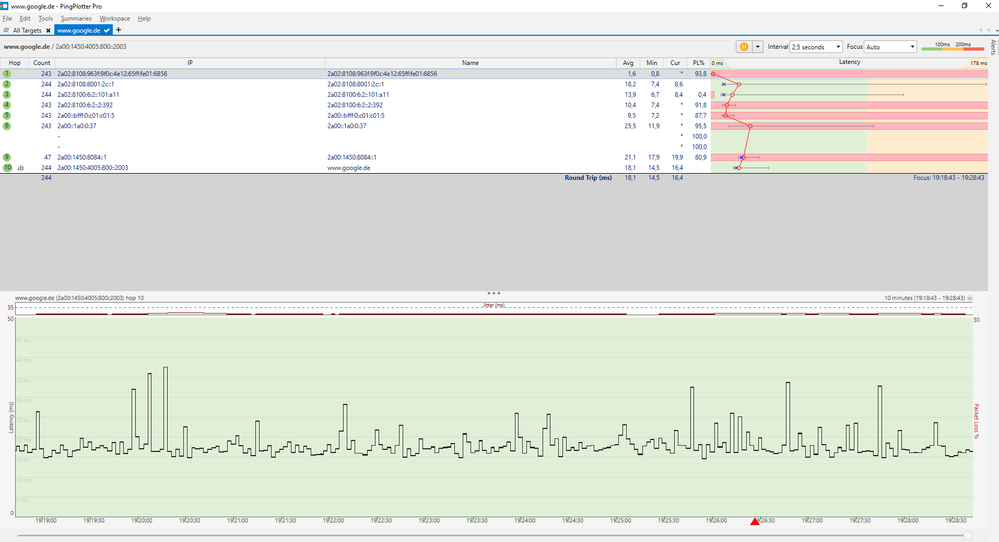This screenshot has height=542, width=999.
Task: Click the red timeline marker triangle
Action: coord(755,521)
